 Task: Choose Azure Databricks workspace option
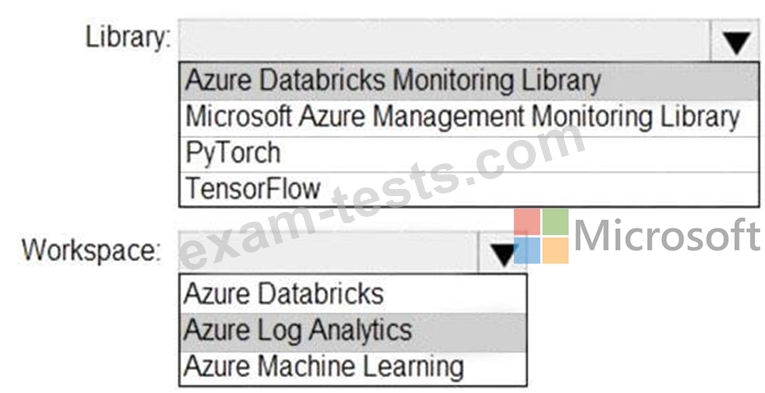pyautogui.click(x=353, y=294)
